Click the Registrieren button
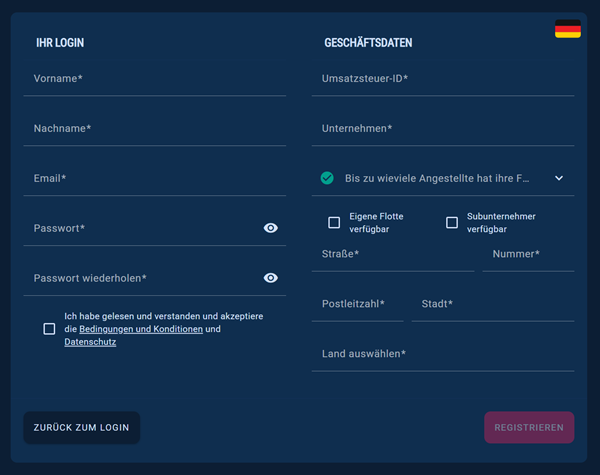600x475 pixels. 529,427
